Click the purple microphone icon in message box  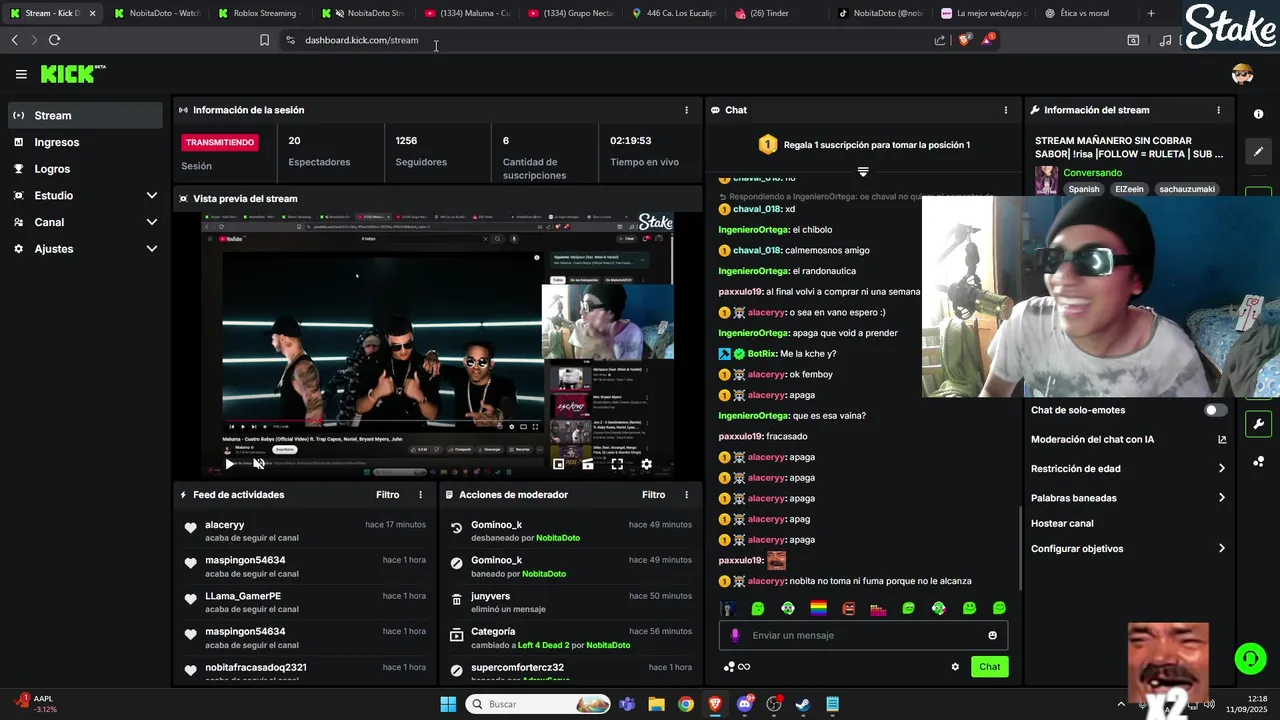[x=735, y=635]
